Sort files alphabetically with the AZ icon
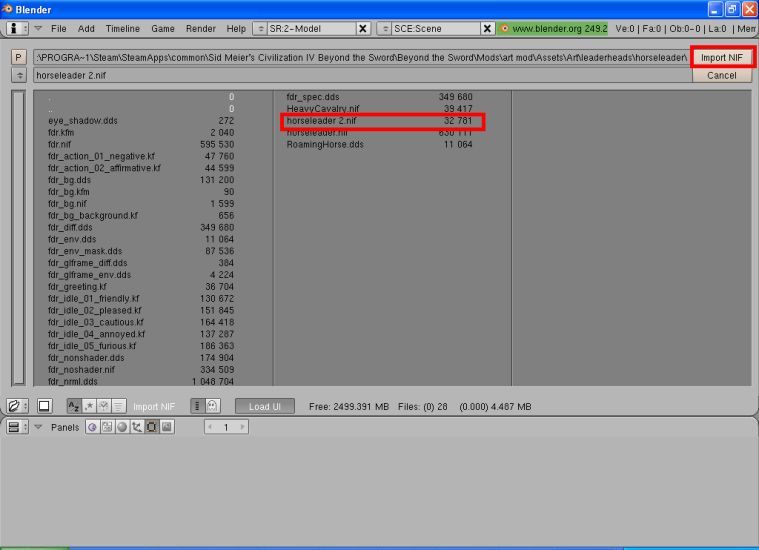 [74, 406]
